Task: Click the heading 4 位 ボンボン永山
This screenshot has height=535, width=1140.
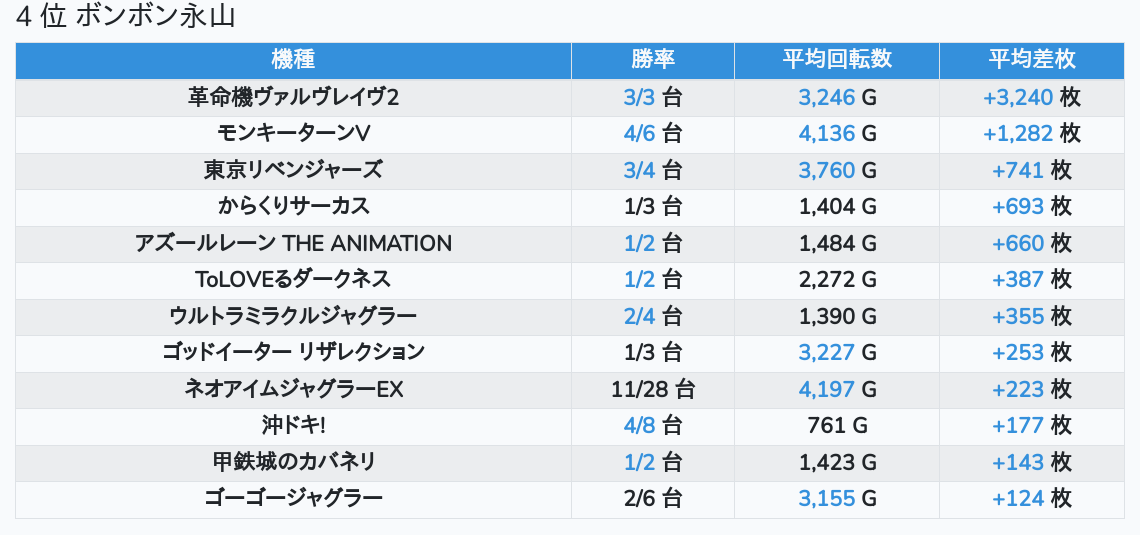Action: tap(126, 17)
